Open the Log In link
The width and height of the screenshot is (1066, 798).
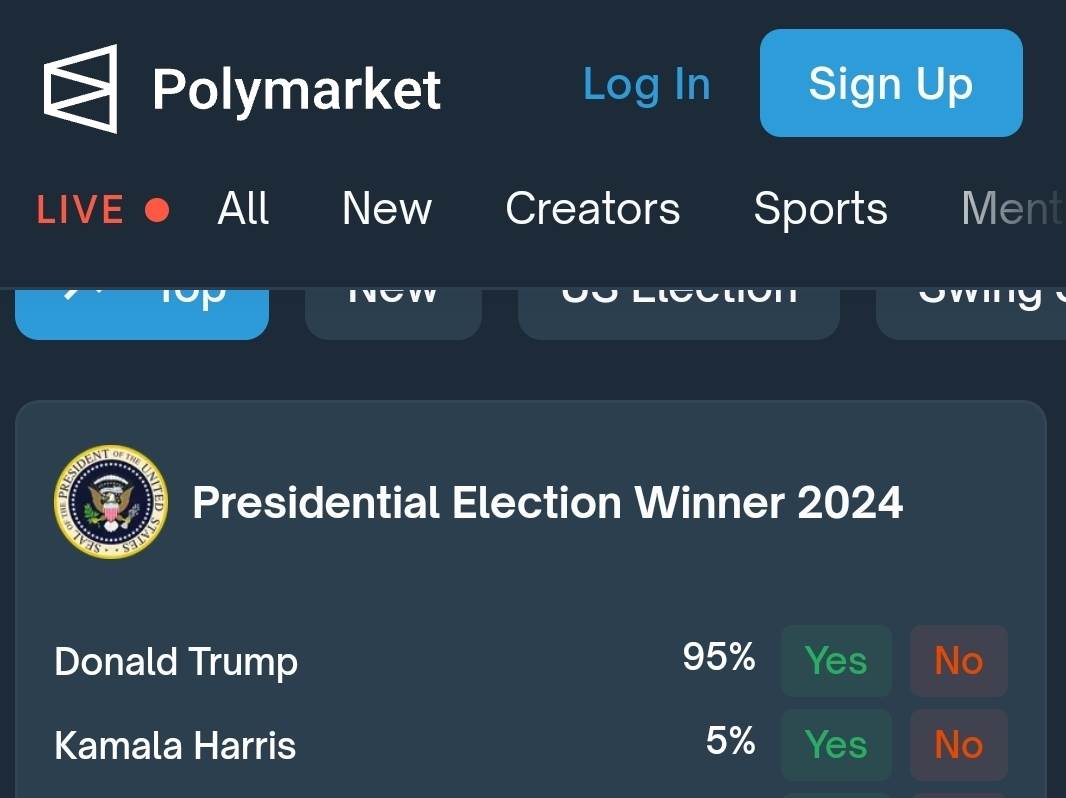point(646,85)
